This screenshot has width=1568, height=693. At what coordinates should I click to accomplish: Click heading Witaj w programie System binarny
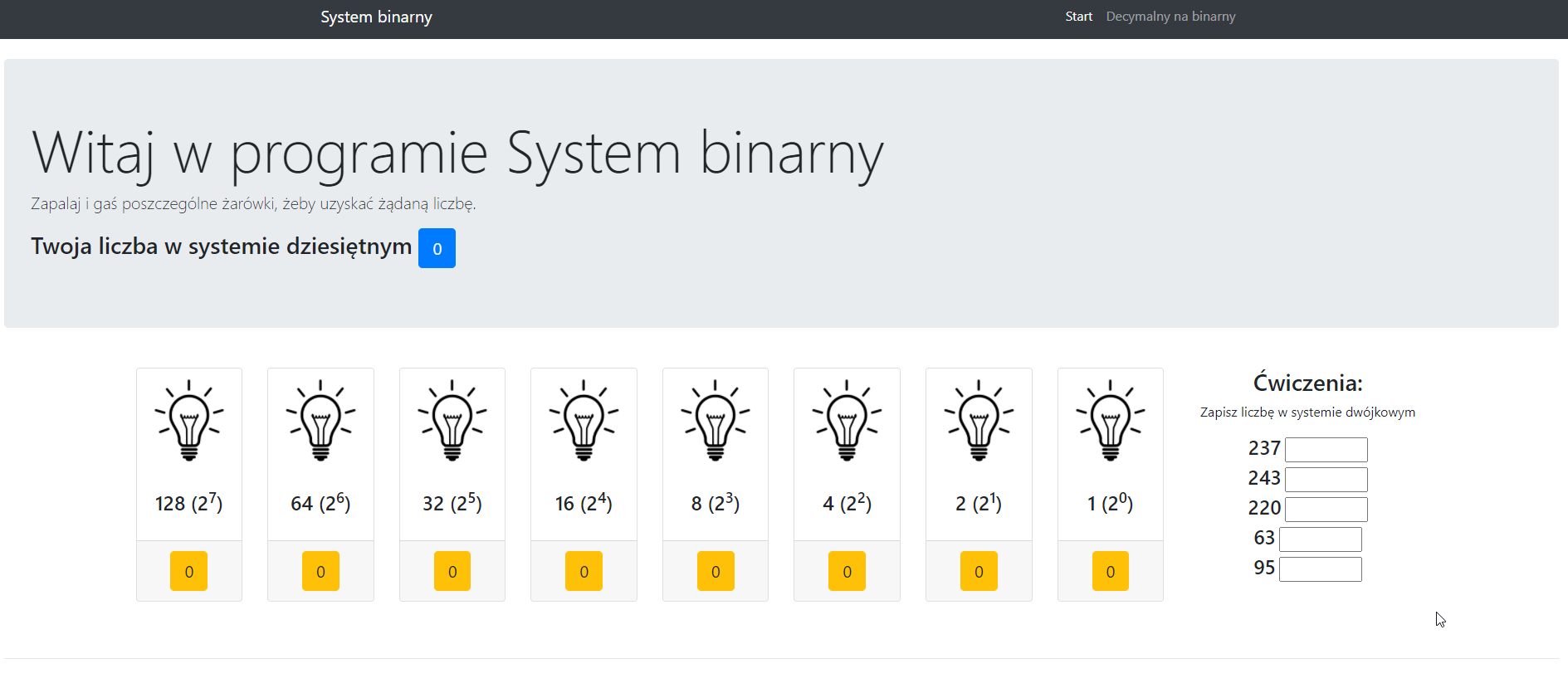457,154
